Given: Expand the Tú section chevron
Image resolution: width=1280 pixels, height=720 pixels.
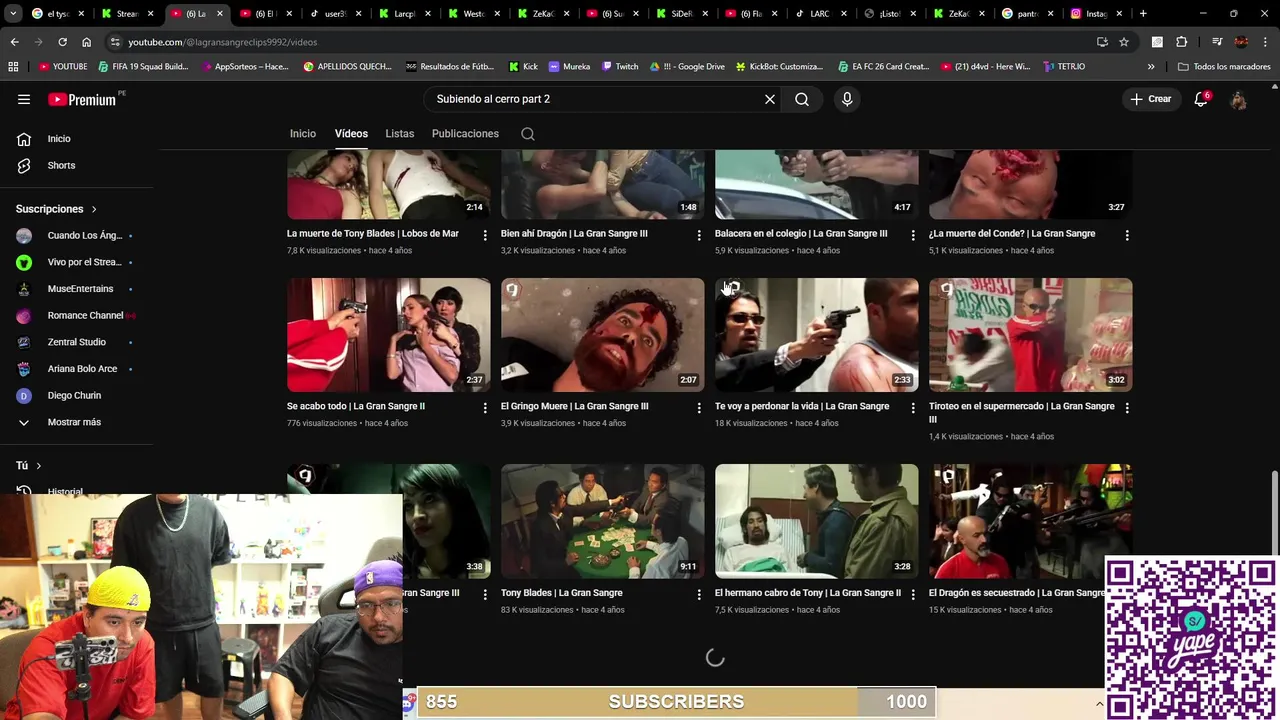Looking at the screenshot, I should (x=38, y=466).
